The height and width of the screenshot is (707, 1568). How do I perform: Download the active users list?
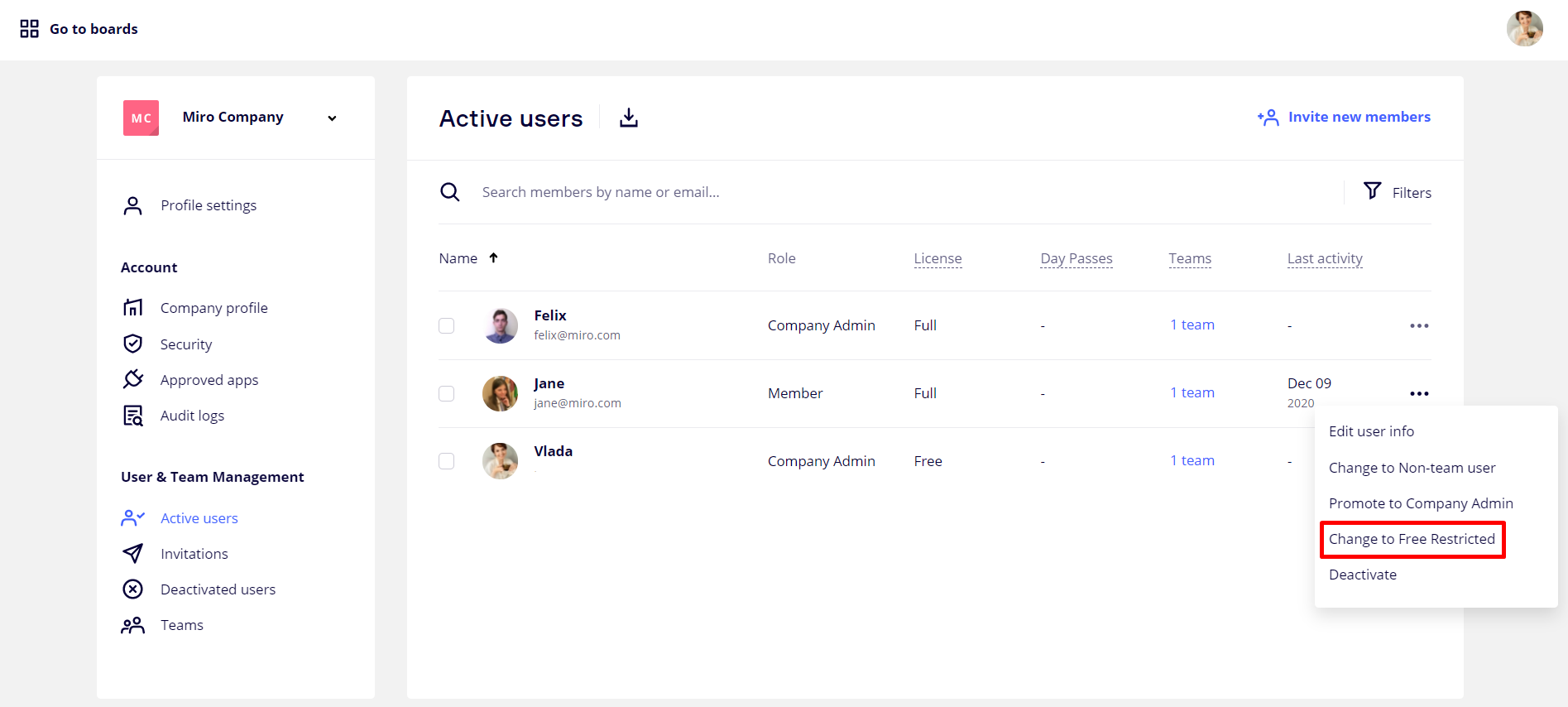pos(629,118)
